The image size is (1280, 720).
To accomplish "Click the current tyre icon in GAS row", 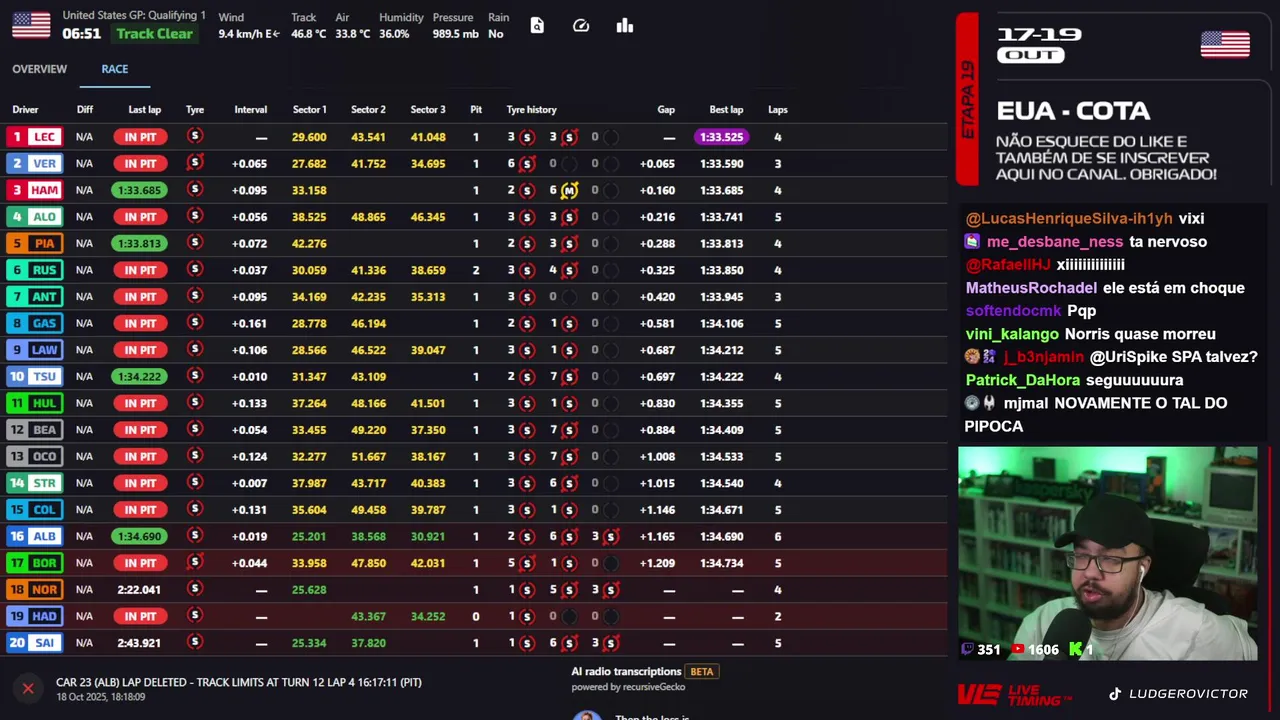I will coord(195,323).
